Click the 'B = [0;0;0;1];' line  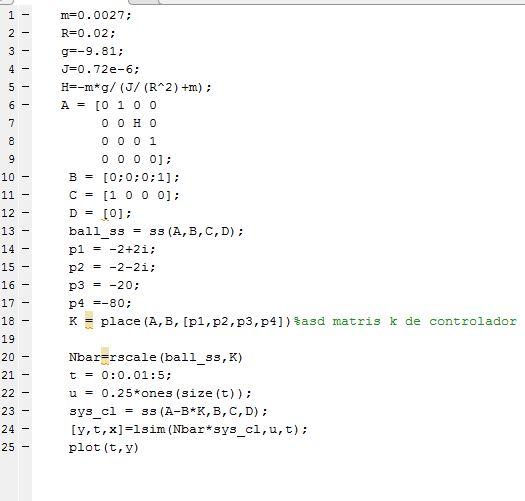[x=124, y=177]
